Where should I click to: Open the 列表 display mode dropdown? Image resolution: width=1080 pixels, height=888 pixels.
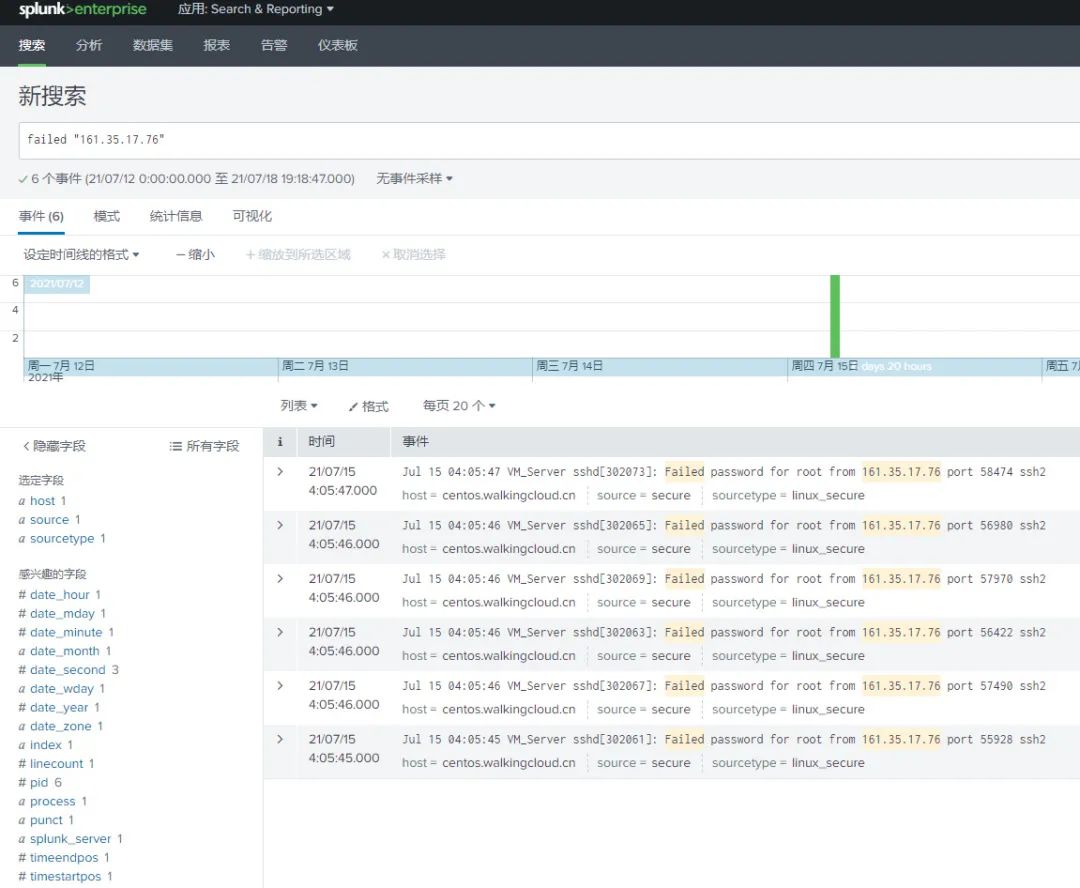(x=299, y=406)
